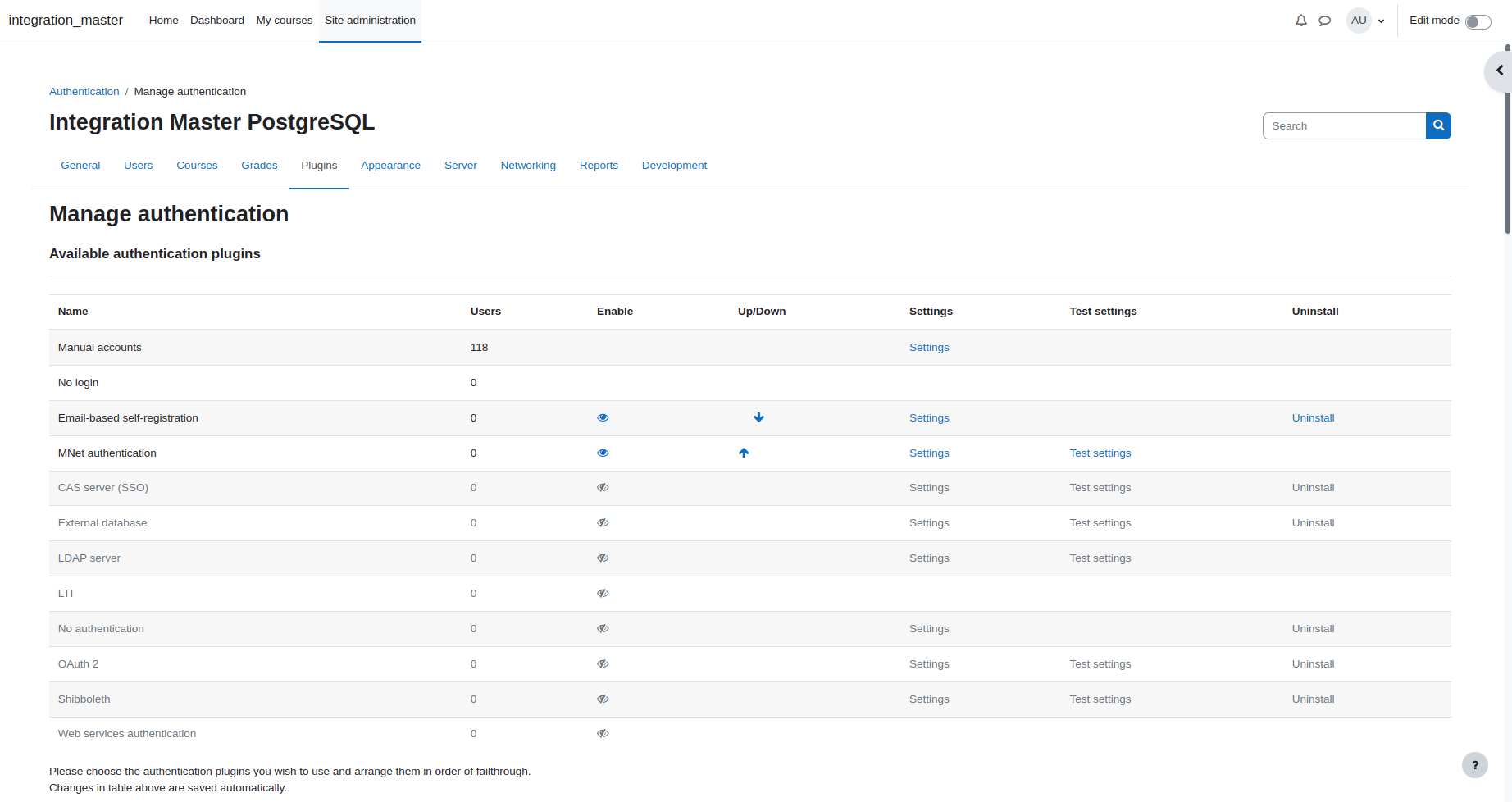This screenshot has height=802, width=1512.
Task: Open Settings for No authentication
Action: [x=929, y=629]
